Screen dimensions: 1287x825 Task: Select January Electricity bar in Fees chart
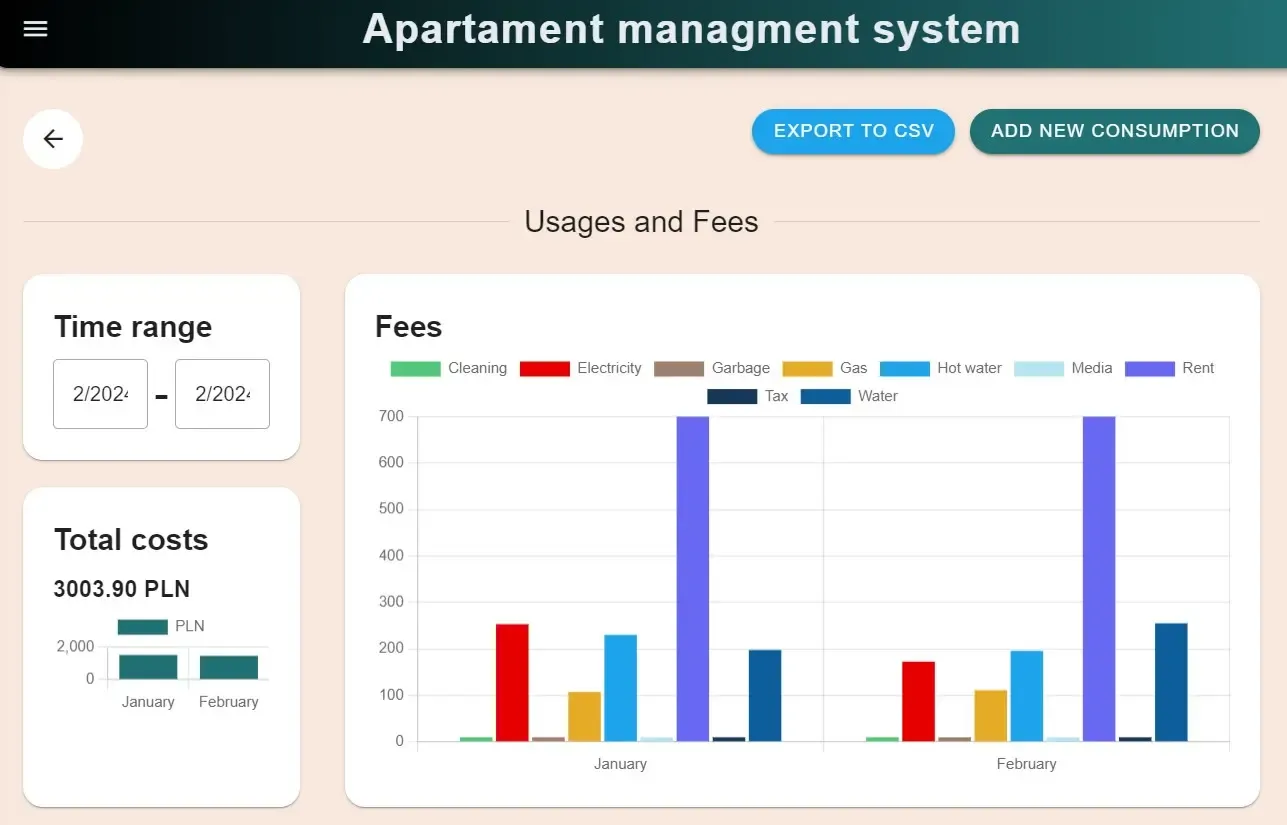(x=512, y=683)
